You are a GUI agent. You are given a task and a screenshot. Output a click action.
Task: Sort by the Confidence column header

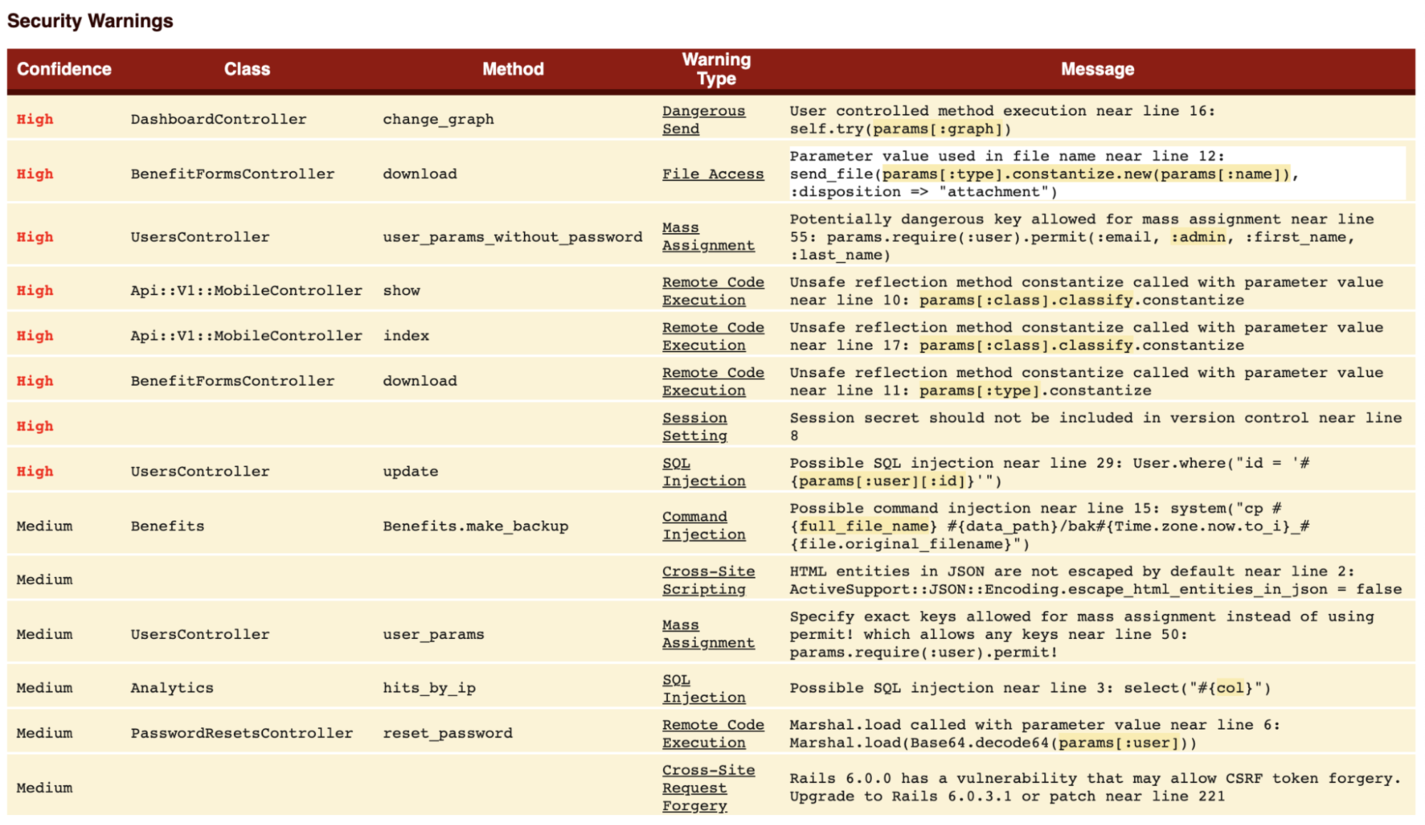coord(64,69)
